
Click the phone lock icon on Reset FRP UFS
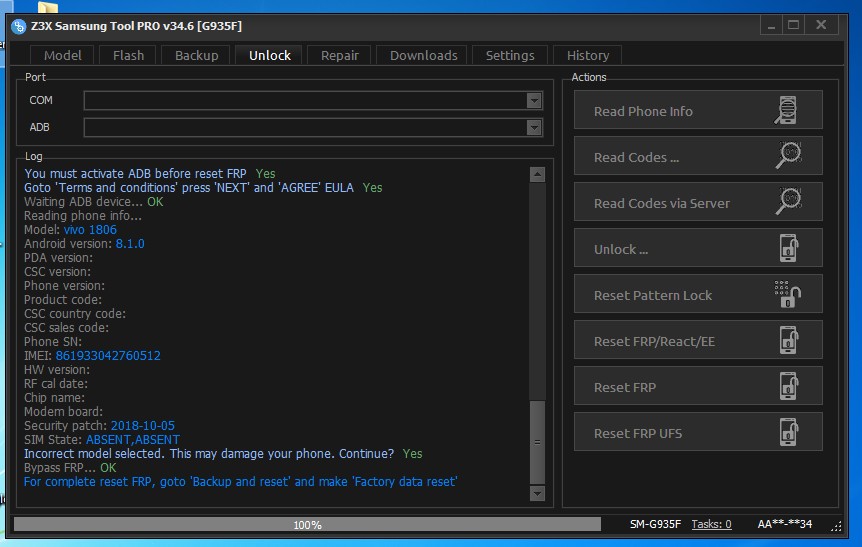click(788, 432)
